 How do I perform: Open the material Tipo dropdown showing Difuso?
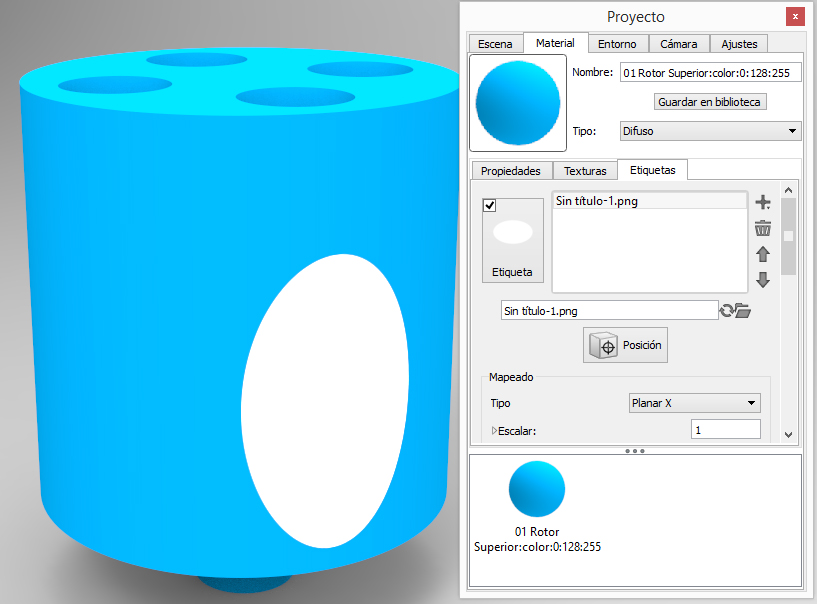click(x=709, y=131)
